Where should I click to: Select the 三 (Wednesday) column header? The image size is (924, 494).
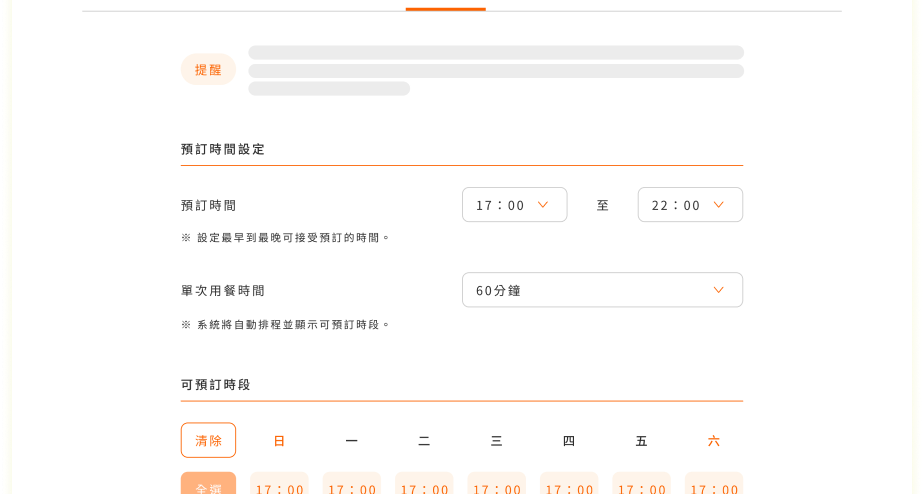(497, 441)
